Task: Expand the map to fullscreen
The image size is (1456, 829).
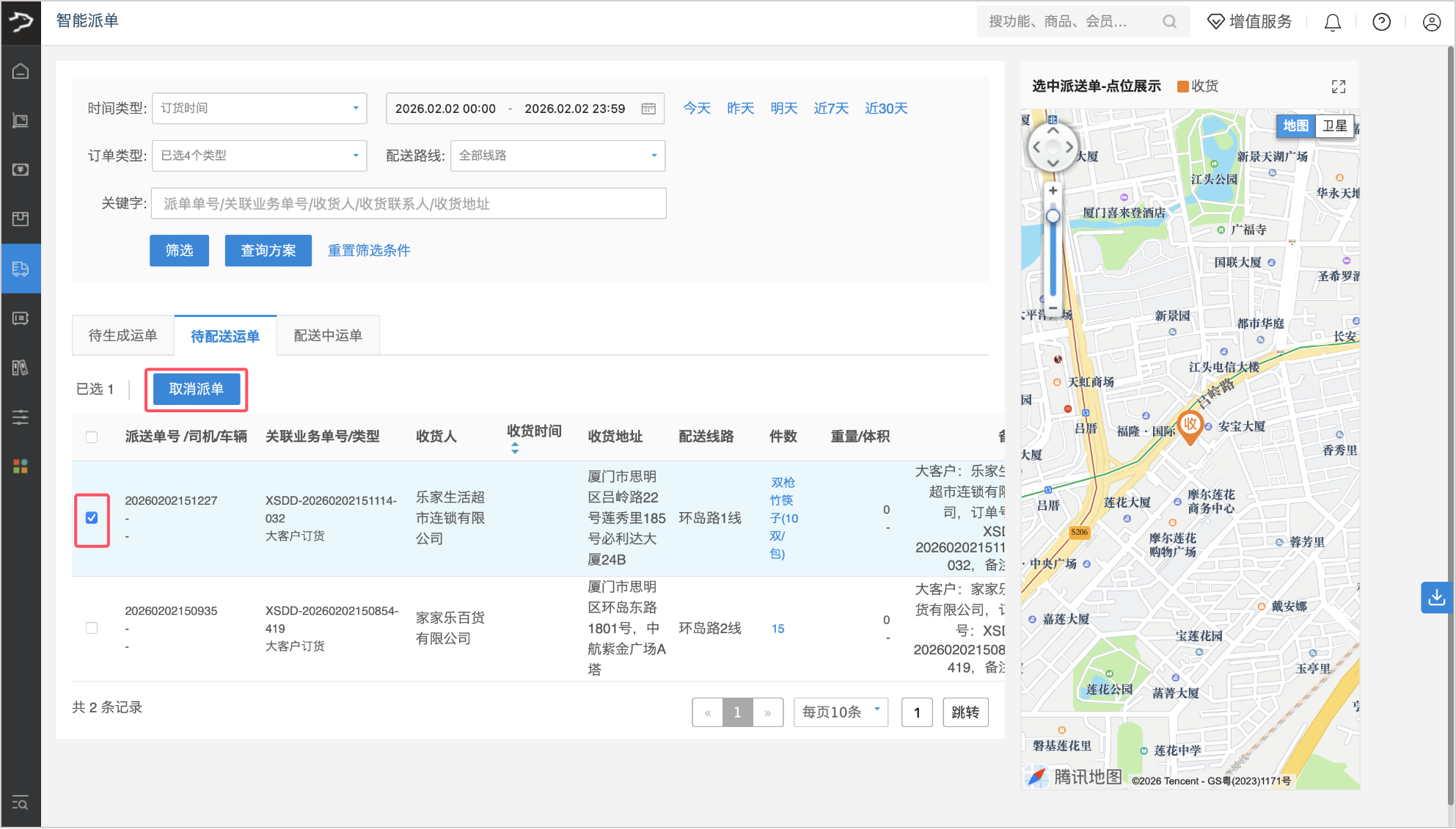Action: pos(1339,86)
